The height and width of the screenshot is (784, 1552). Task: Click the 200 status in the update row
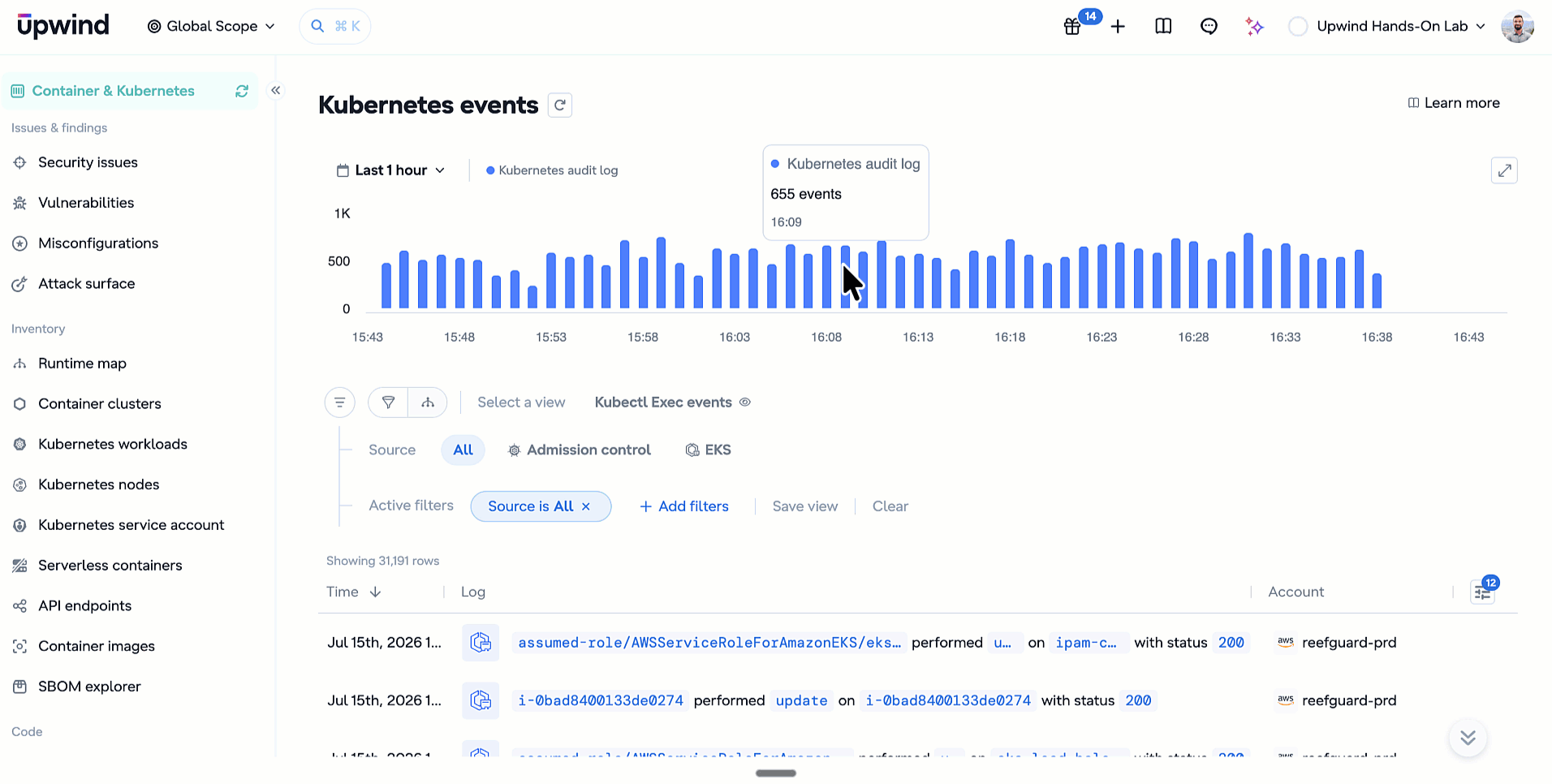click(x=1138, y=700)
